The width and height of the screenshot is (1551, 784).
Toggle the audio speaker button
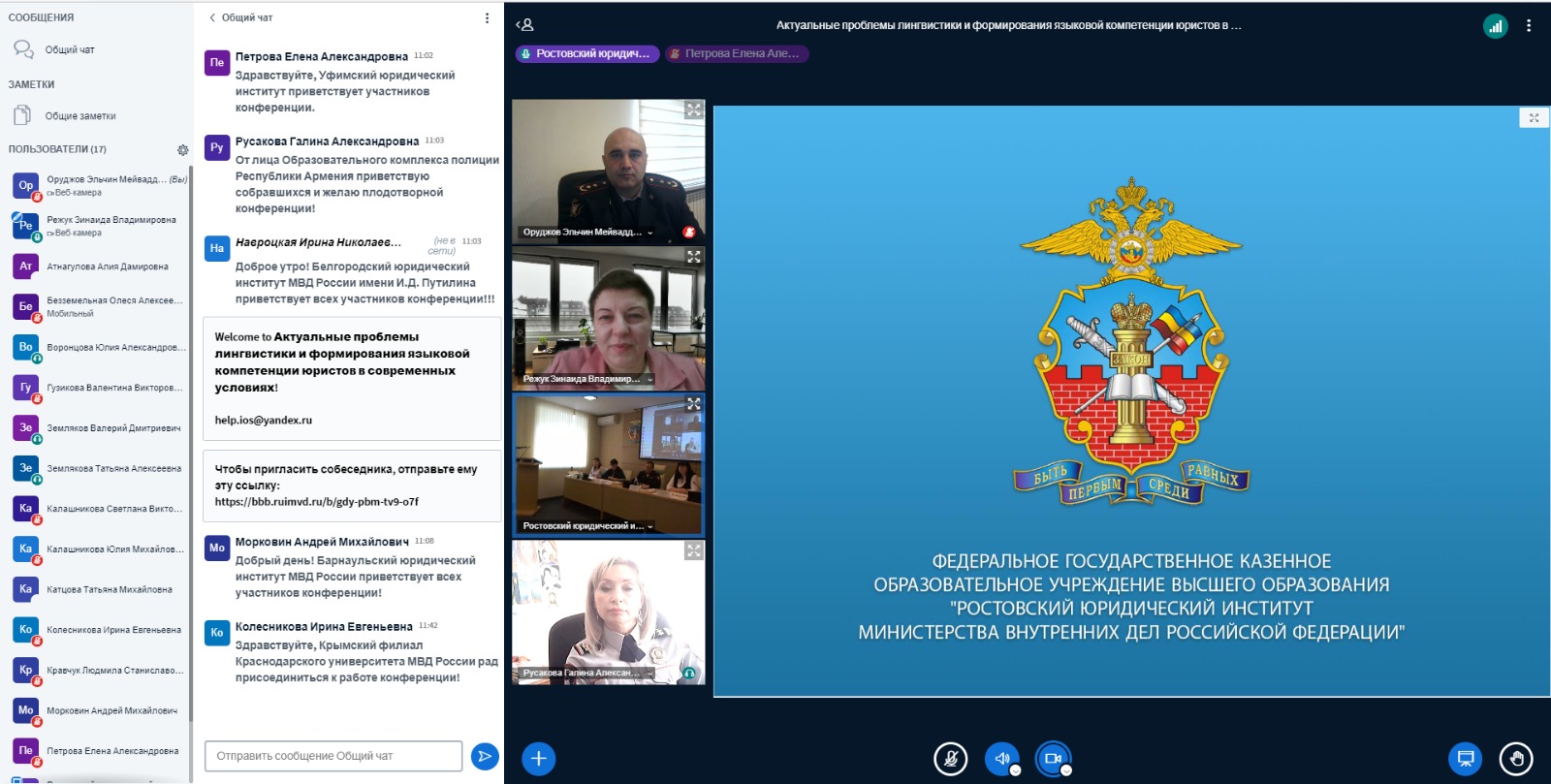(1002, 759)
